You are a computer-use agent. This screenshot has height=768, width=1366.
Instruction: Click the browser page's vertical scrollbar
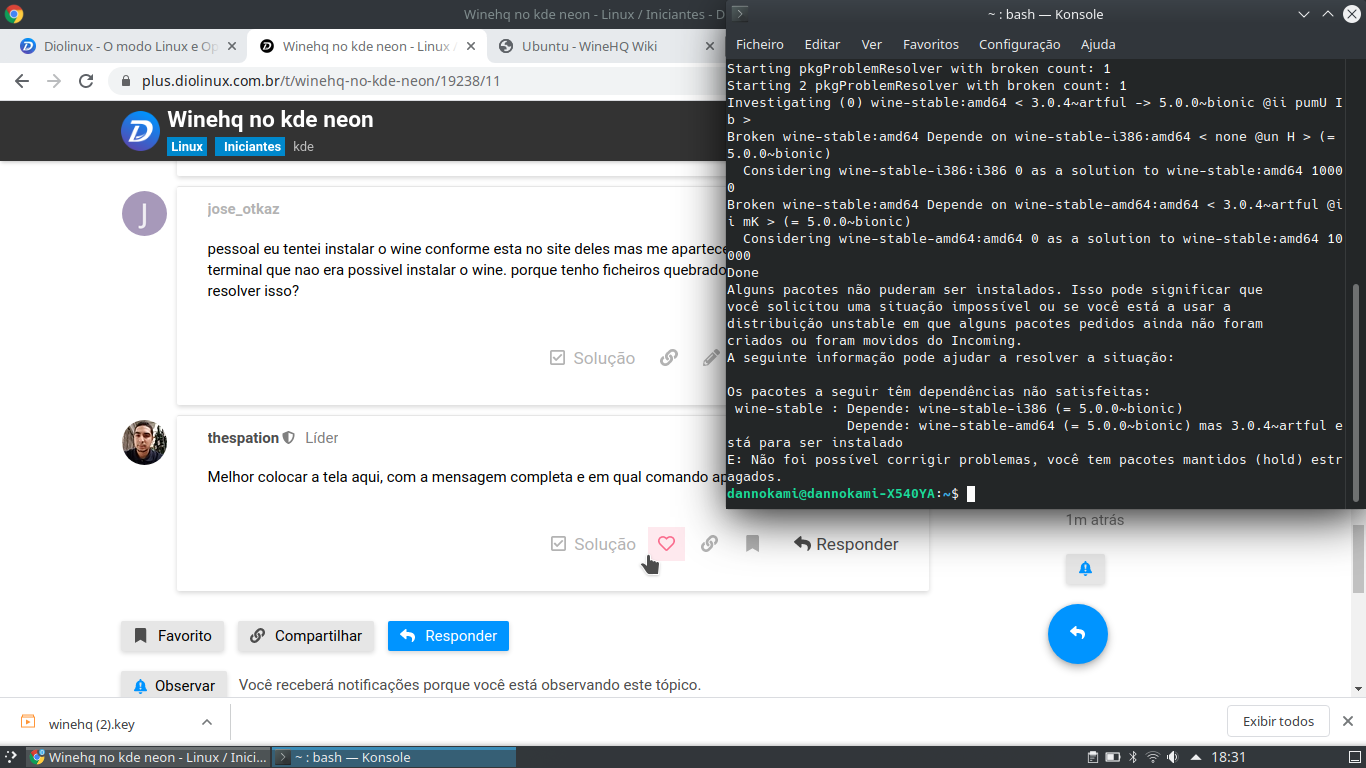pyautogui.click(x=1358, y=560)
